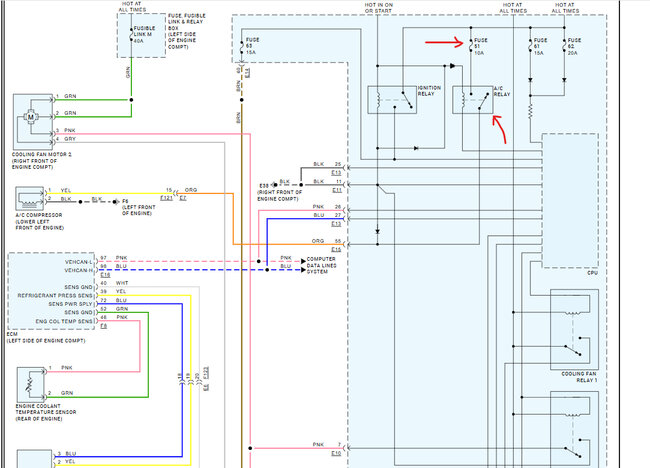Click the 'SENS PWR SPLY' pin label
This screenshot has width=650, height=468.
tap(70, 304)
